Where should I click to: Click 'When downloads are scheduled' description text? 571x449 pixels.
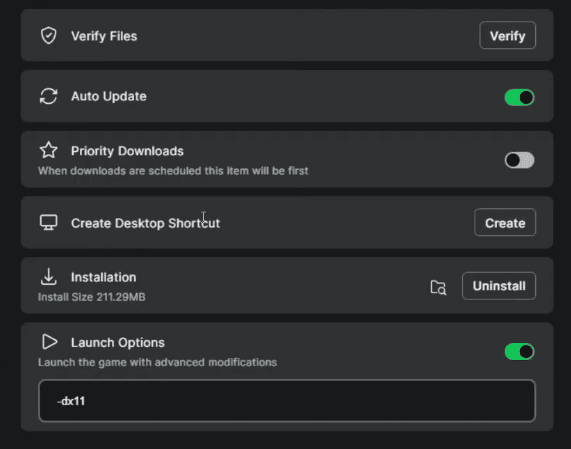173,171
